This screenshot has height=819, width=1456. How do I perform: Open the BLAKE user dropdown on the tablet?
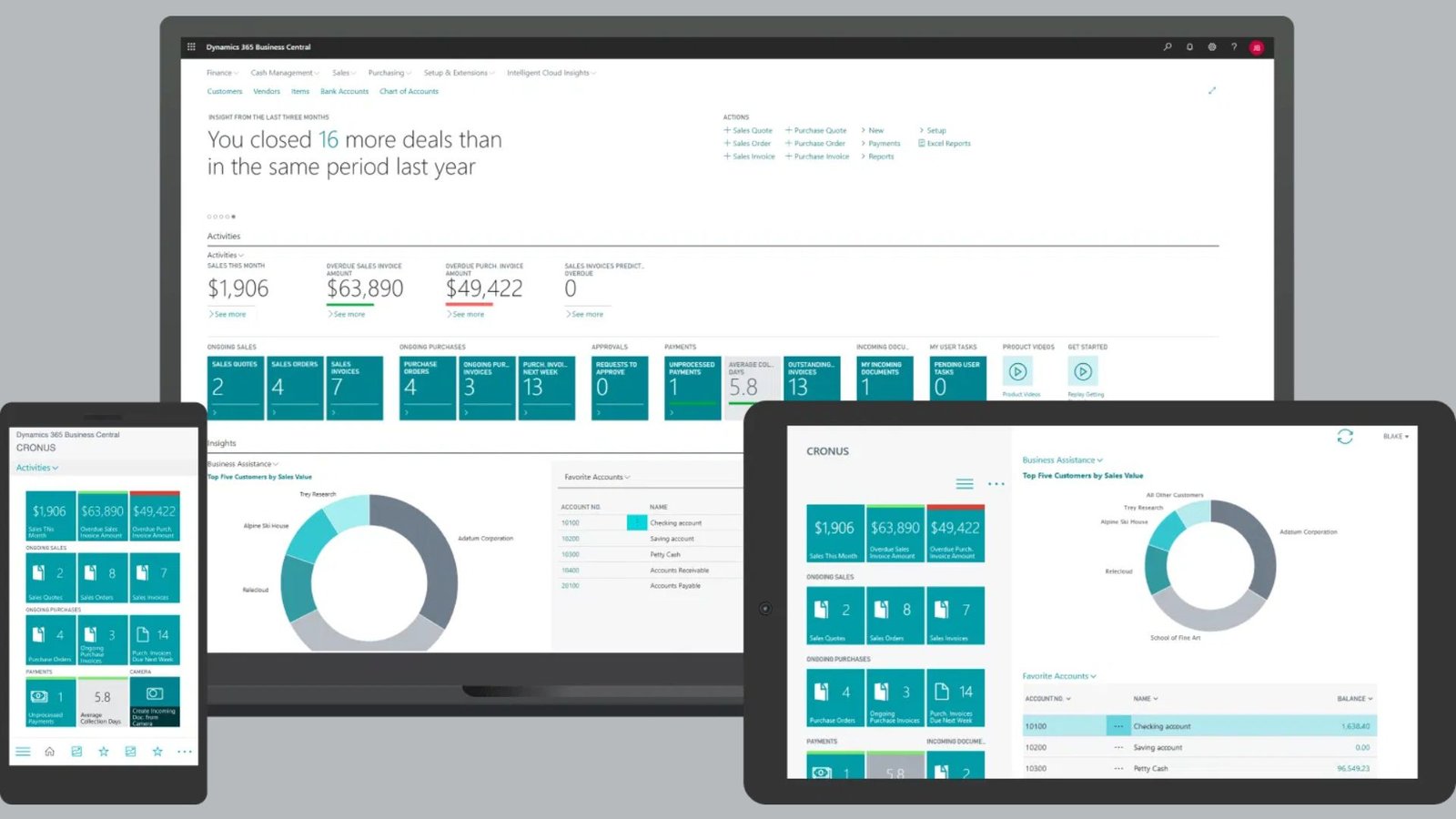[1396, 437]
